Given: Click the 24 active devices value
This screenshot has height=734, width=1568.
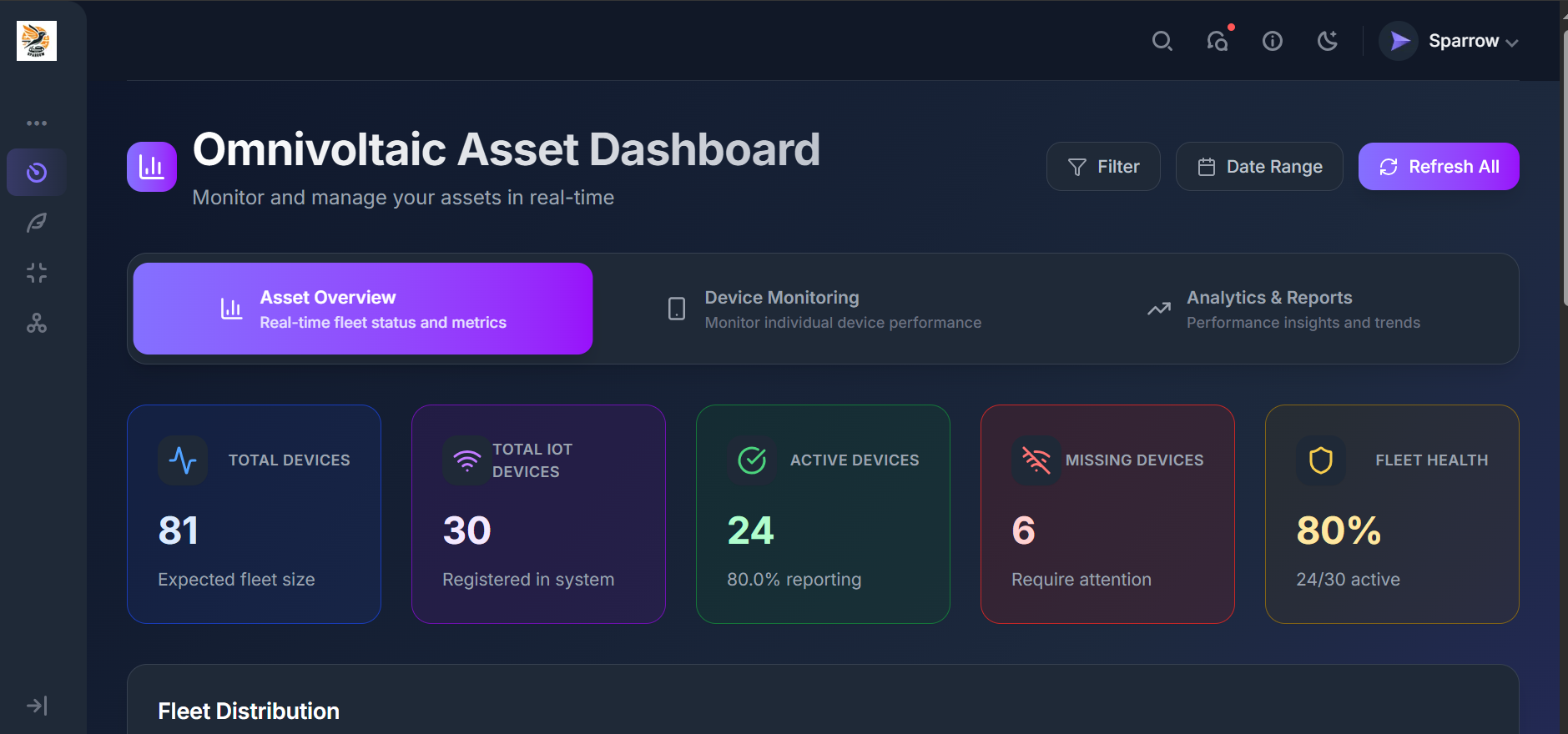Looking at the screenshot, I should (x=751, y=530).
